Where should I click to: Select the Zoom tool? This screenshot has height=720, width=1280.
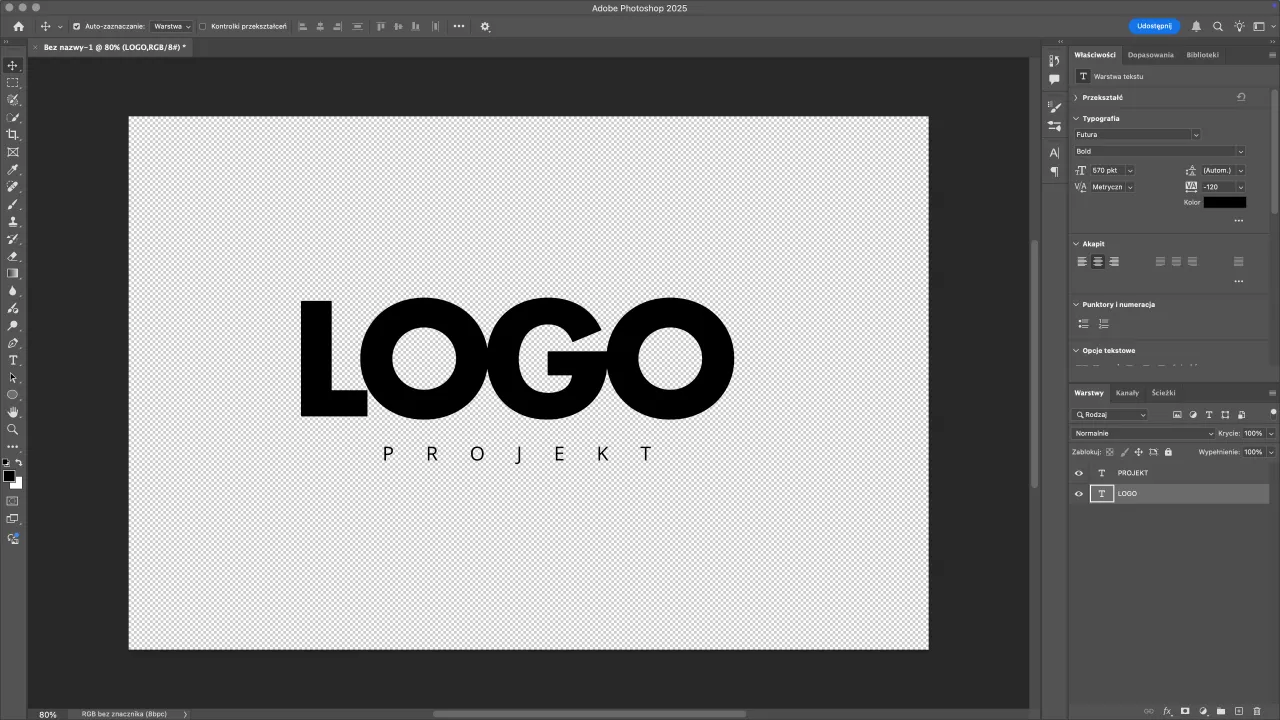click(13, 430)
